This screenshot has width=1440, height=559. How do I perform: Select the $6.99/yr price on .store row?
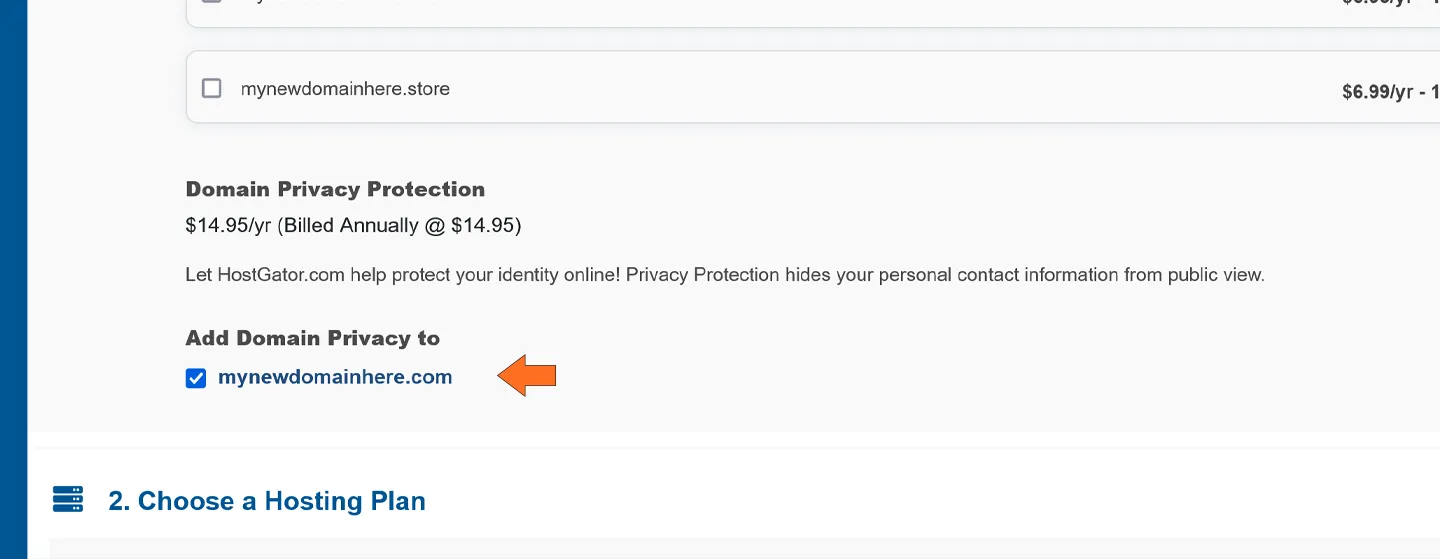[1377, 93]
